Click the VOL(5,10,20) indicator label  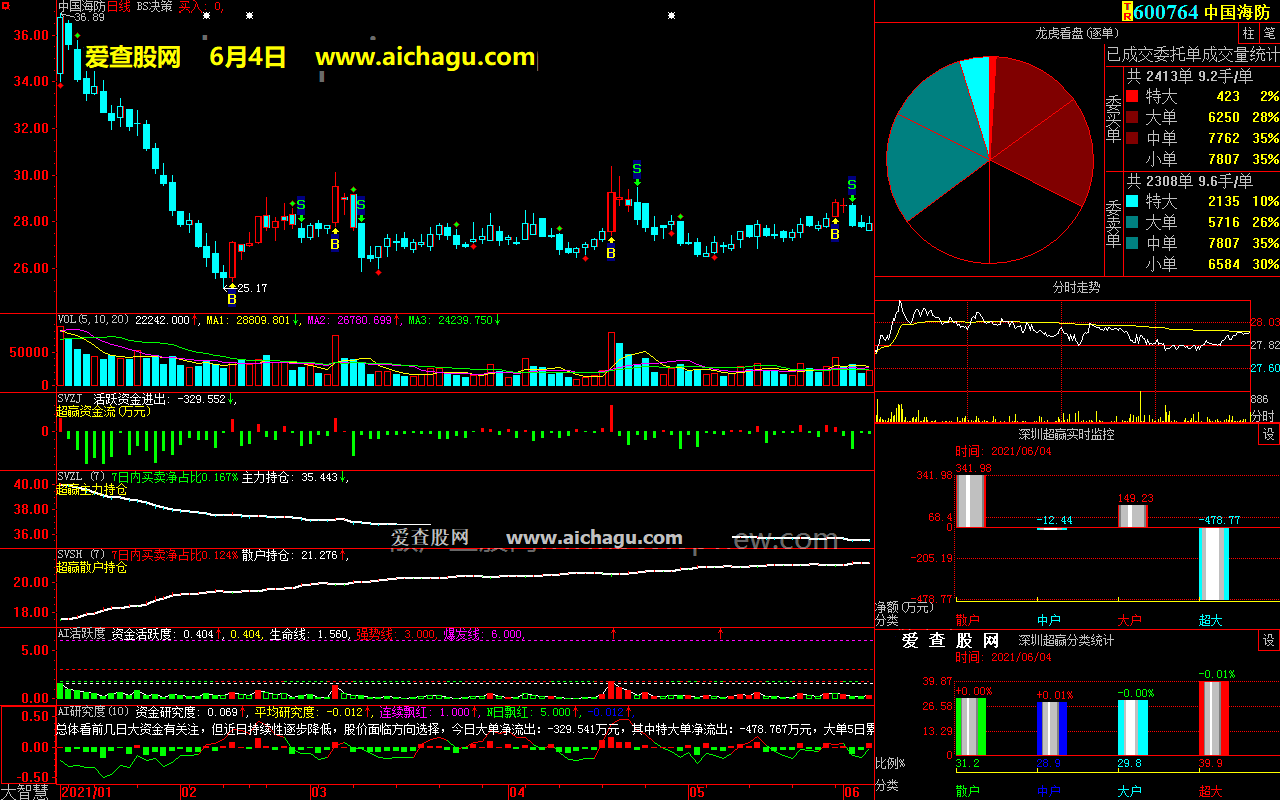pos(94,320)
